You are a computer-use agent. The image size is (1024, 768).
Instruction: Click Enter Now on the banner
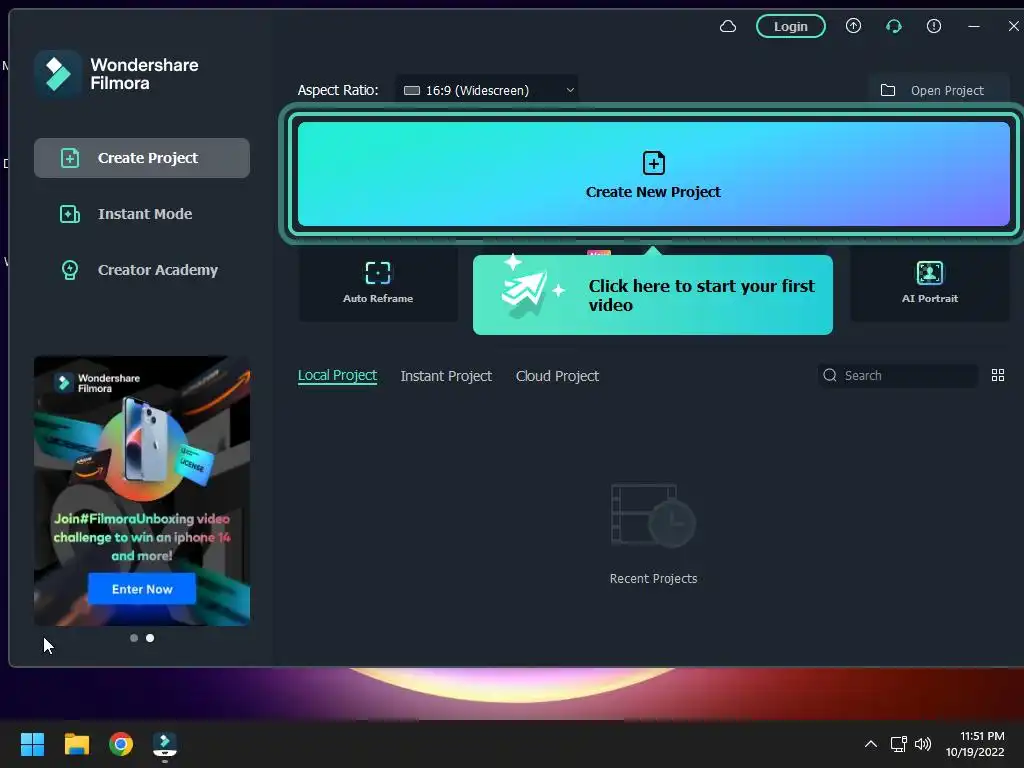(142, 589)
